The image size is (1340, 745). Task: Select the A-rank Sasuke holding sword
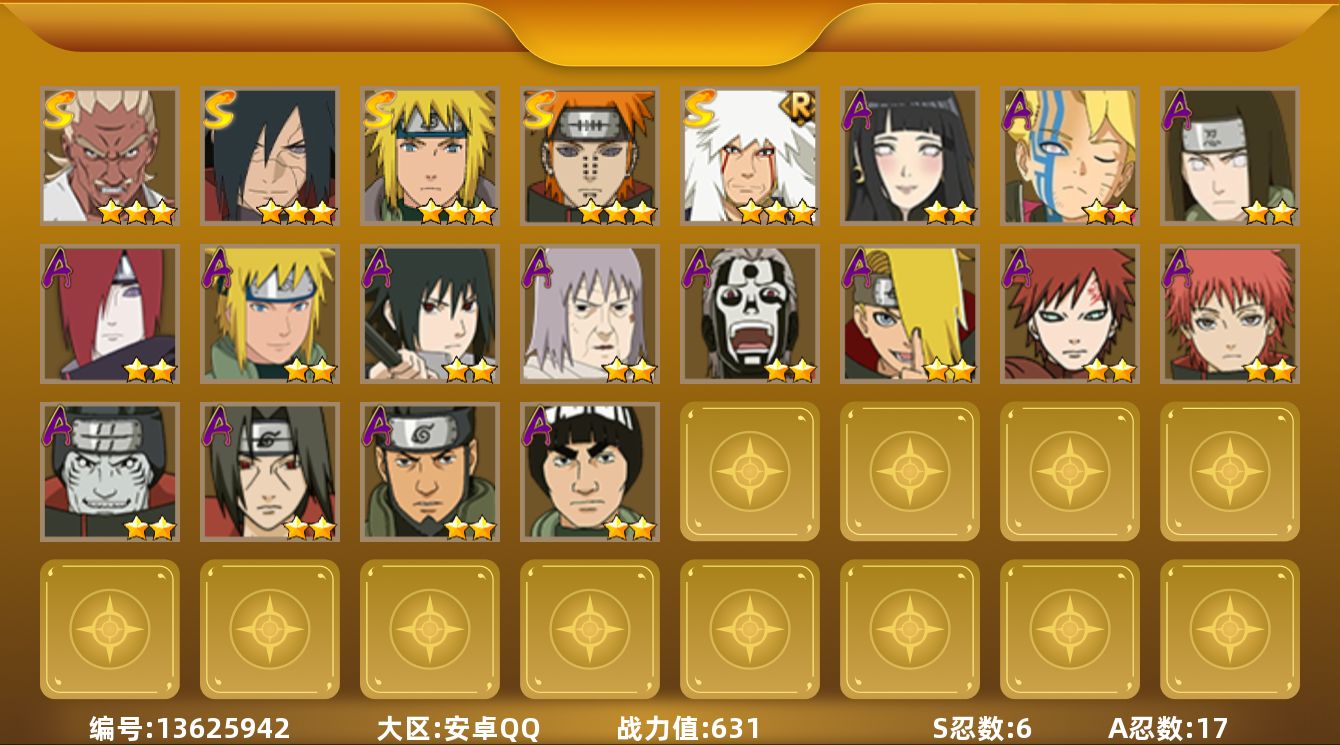click(x=430, y=314)
